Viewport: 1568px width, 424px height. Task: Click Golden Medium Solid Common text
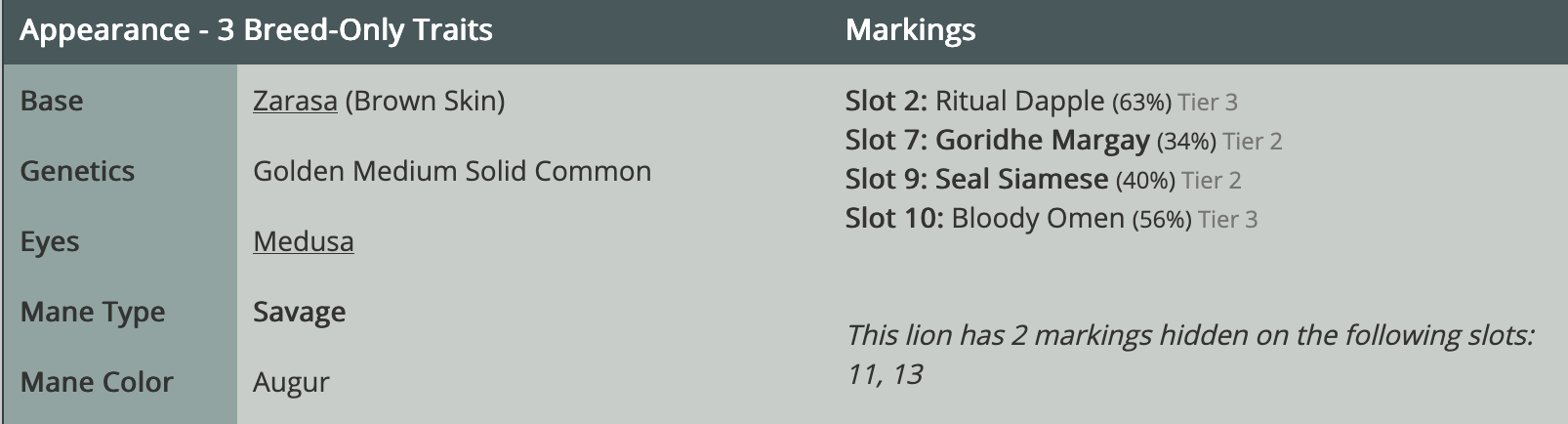[452, 171]
